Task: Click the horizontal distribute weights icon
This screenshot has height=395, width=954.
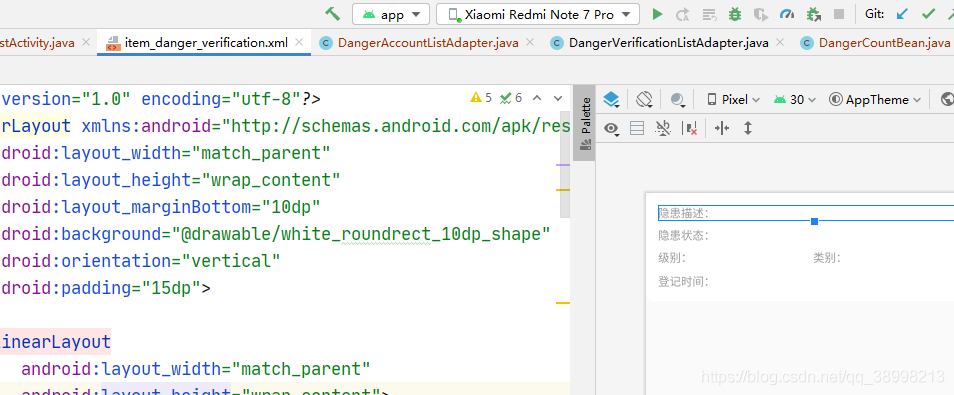Action: pos(722,128)
